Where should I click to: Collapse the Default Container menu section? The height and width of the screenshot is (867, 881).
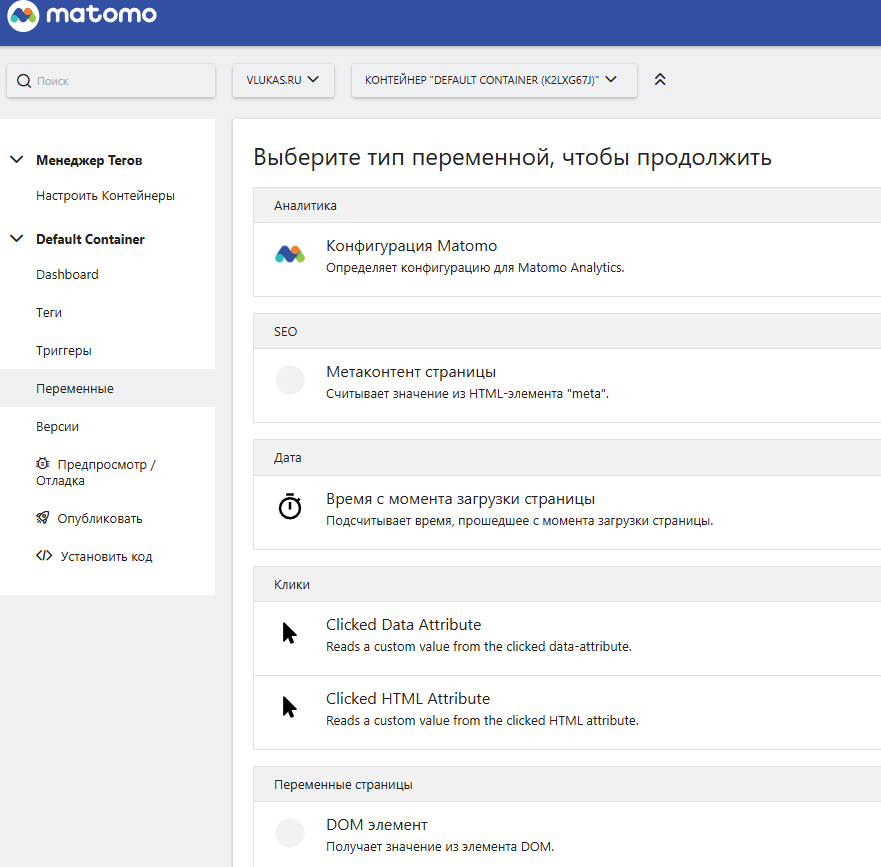point(16,239)
